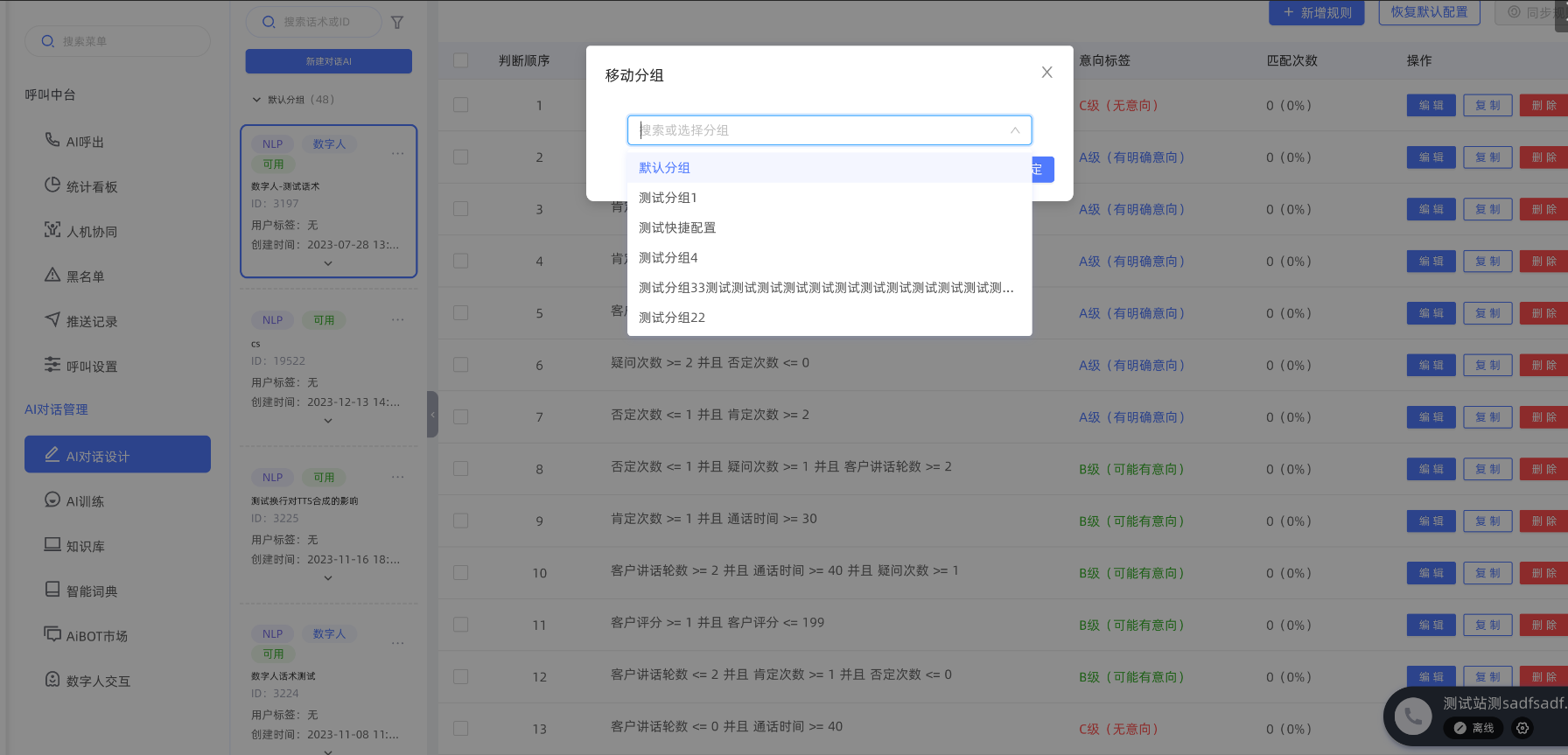Screen dimensions: 1568x755
Task: Close the 移动分组 dialog
Action: point(1046,73)
